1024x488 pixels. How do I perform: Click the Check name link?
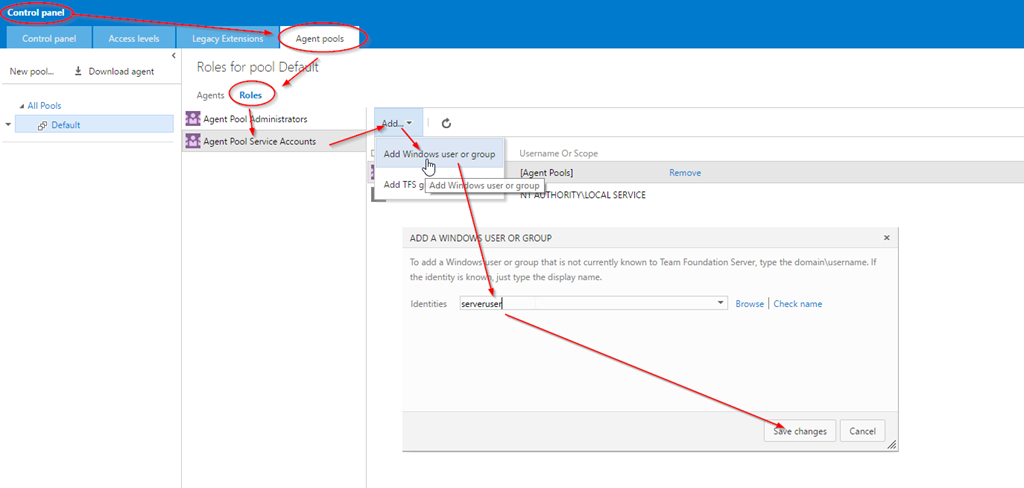pos(797,303)
